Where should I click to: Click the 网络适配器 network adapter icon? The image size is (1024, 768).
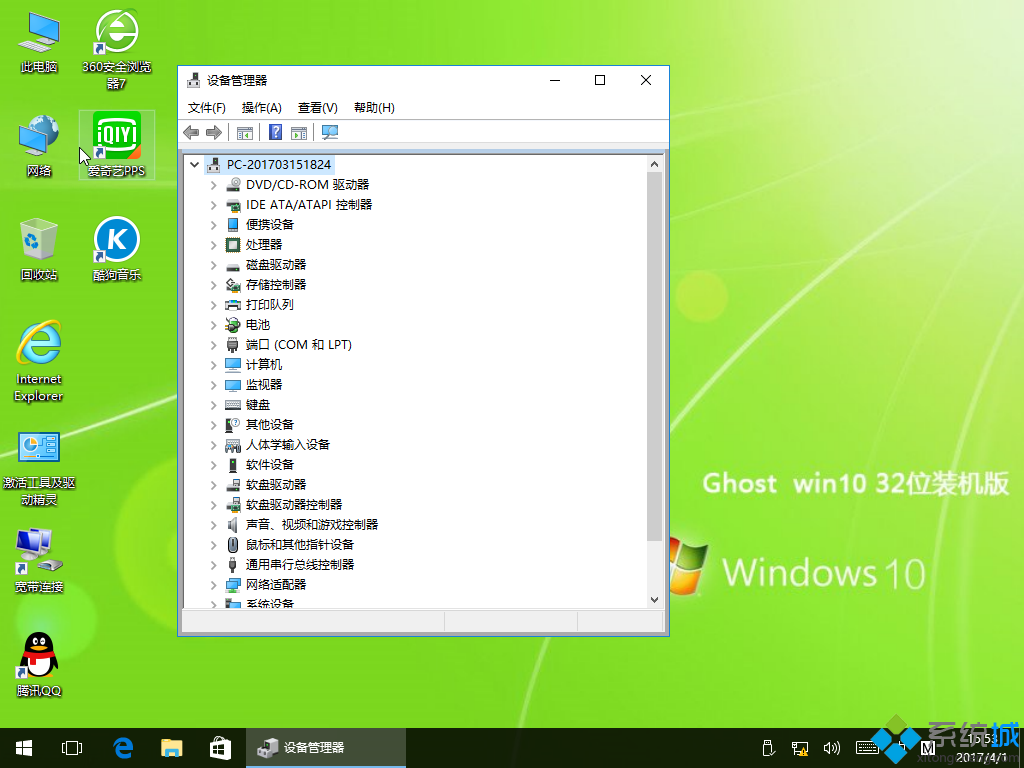233,584
